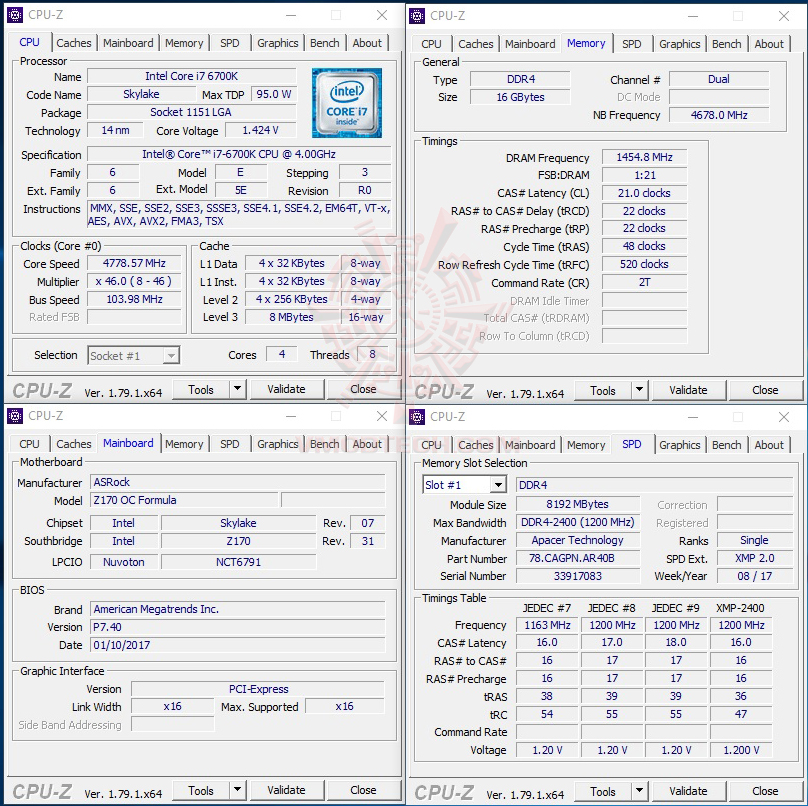Click DRAM Frequency value 1454.8 MHz
Image resolution: width=808 pixels, height=806 pixels.
644,157
